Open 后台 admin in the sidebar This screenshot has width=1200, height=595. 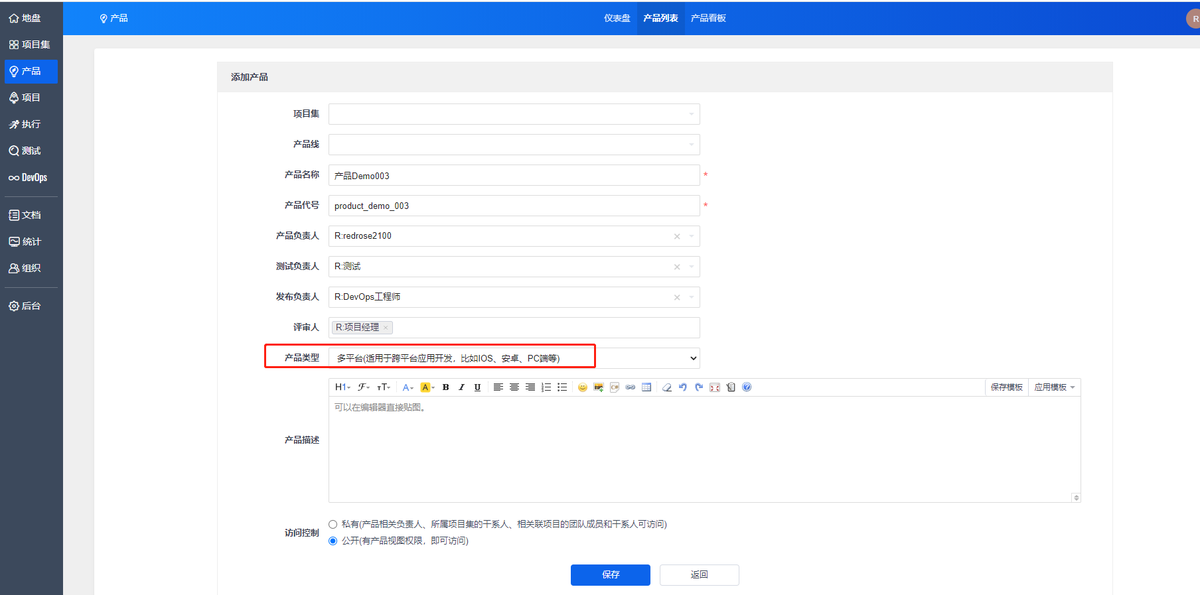click(x=31, y=305)
